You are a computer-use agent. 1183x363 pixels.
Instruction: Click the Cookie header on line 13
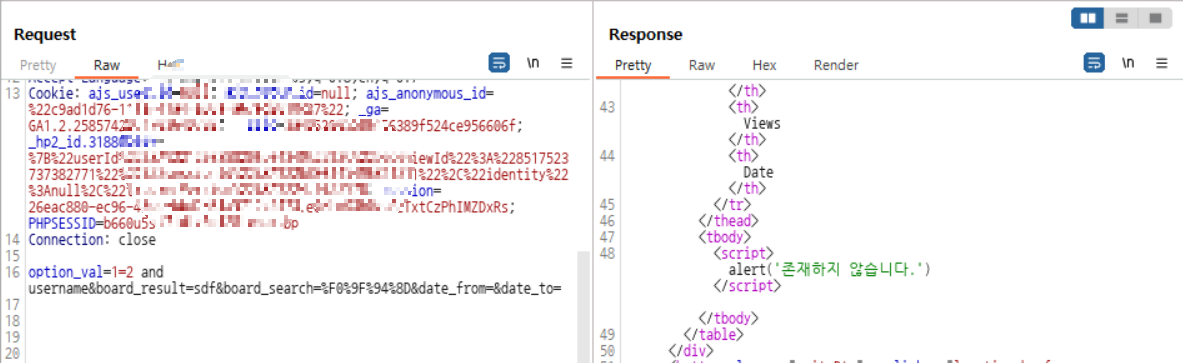tap(260, 94)
